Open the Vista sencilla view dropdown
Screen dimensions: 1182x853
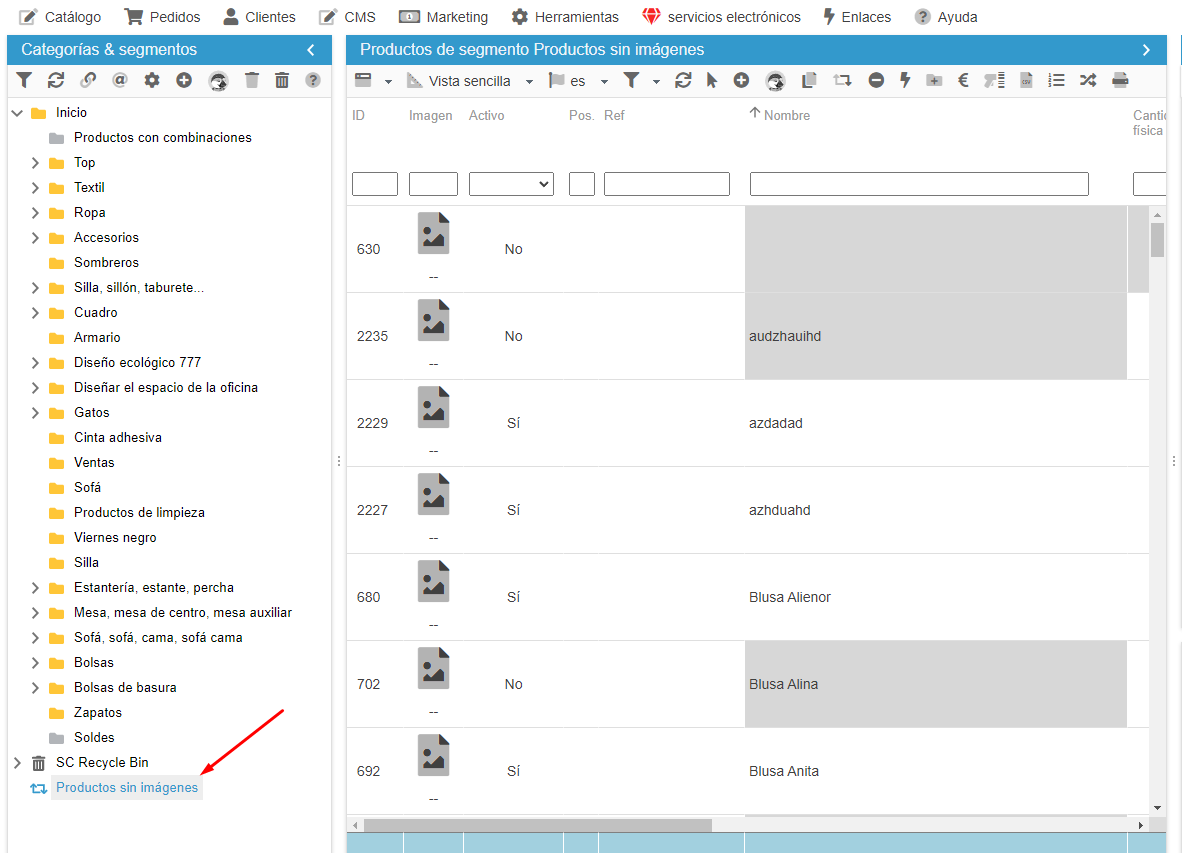pos(470,81)
